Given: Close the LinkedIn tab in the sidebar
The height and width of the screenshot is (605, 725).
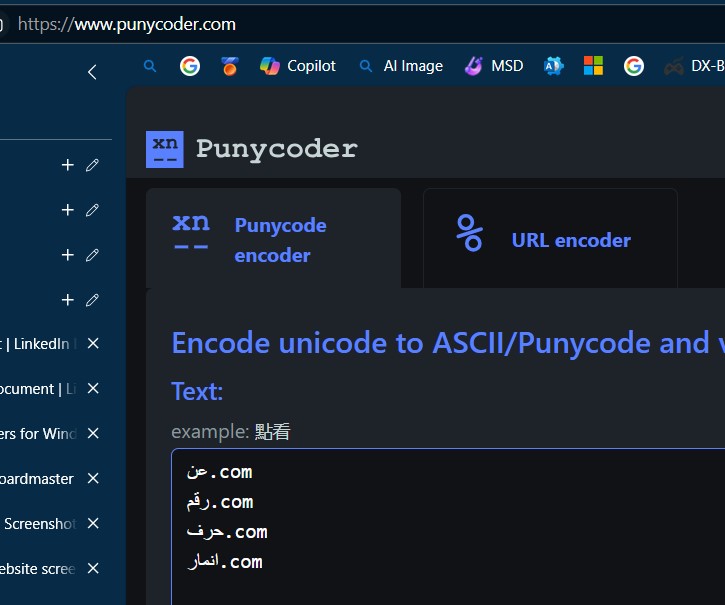Looking at the screenshot, I should (x=93, y=344).
